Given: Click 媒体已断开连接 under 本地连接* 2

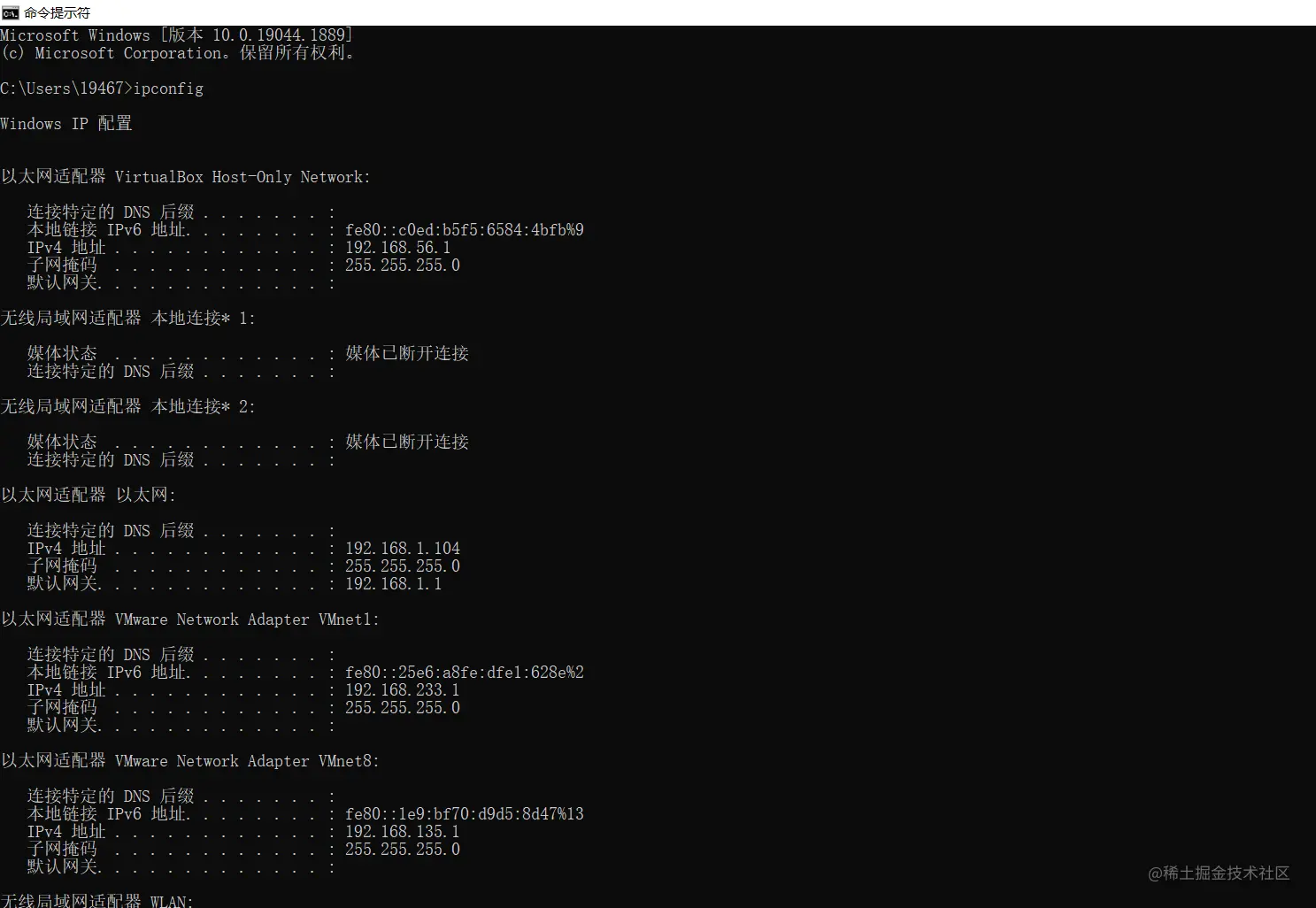Looking at the screenshot, I should [407, 442].
